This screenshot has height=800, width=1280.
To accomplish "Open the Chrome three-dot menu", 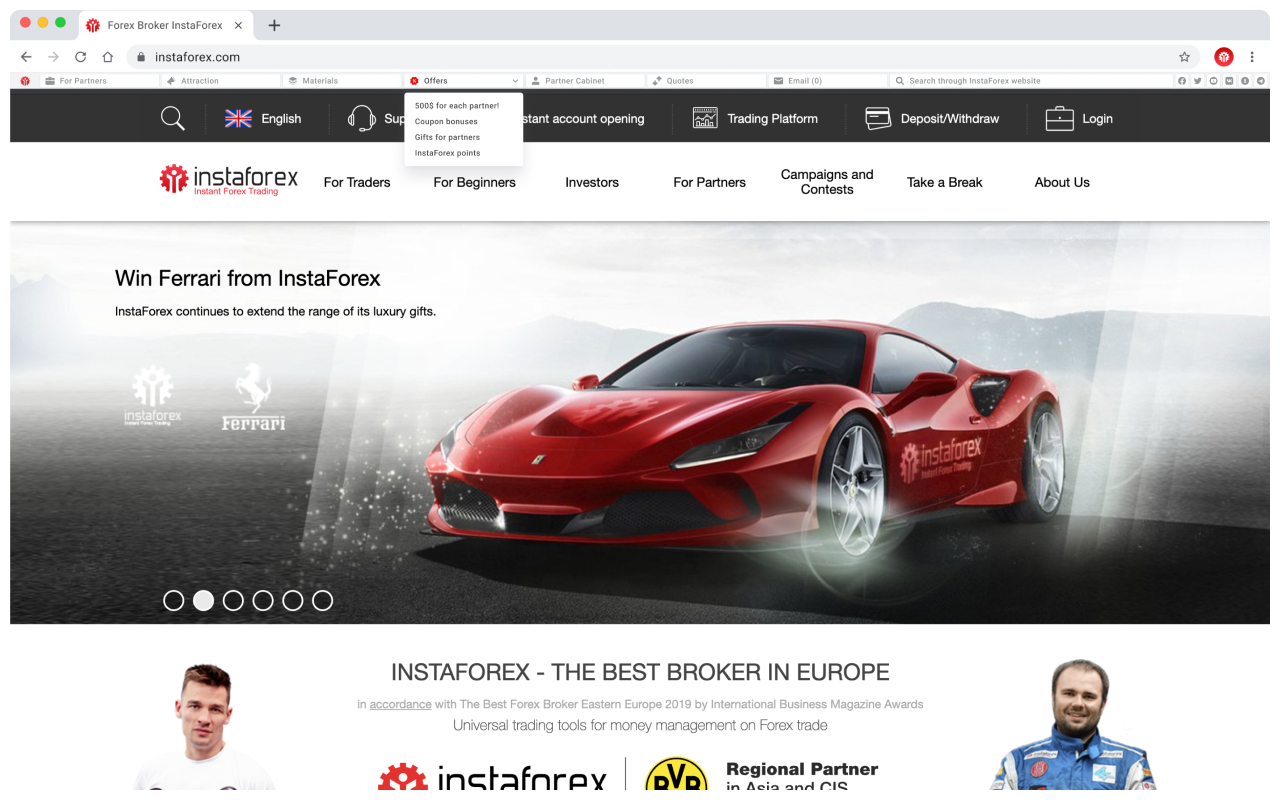I will click(1252, 57).
